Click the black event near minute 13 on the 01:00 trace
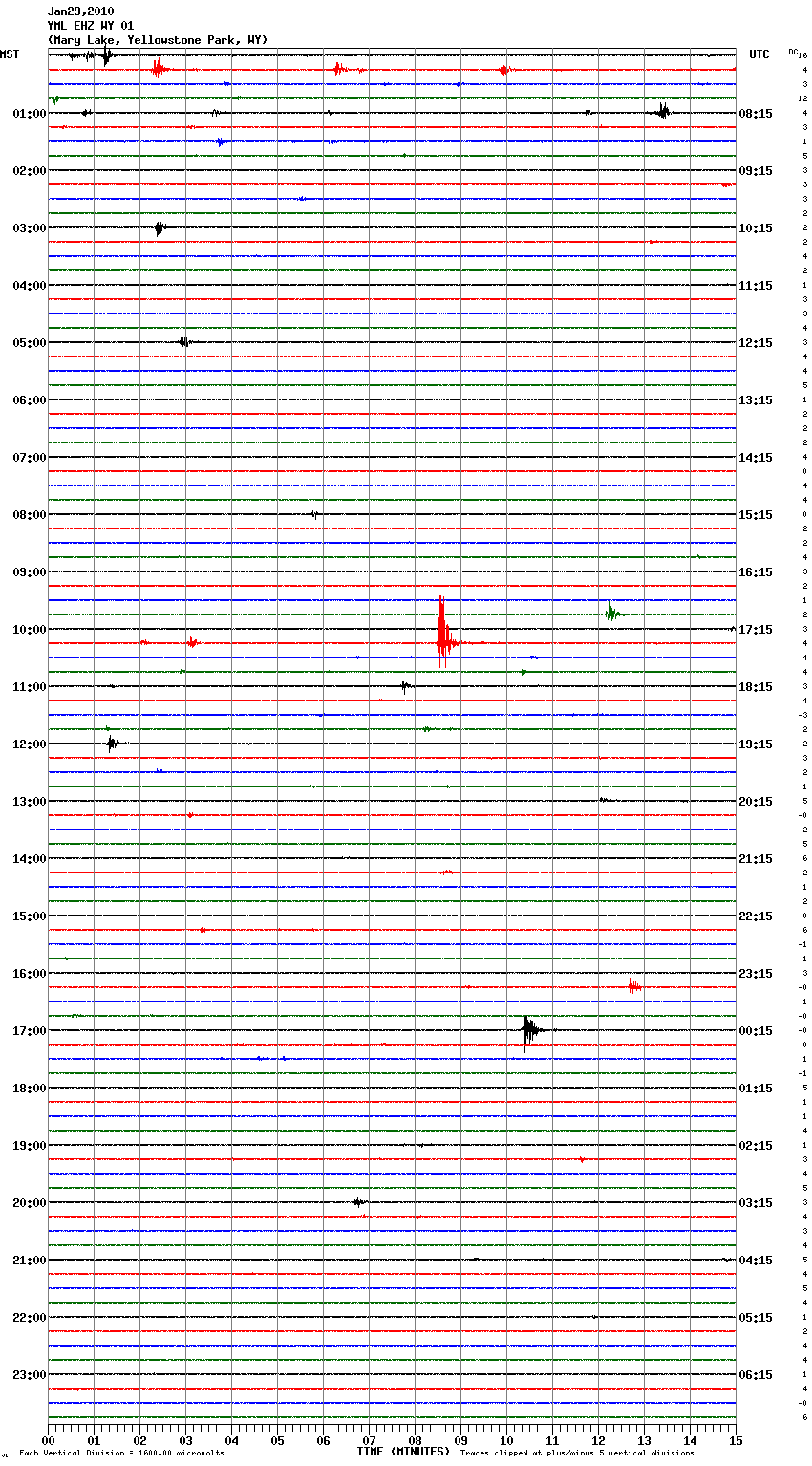 point(662,112)
